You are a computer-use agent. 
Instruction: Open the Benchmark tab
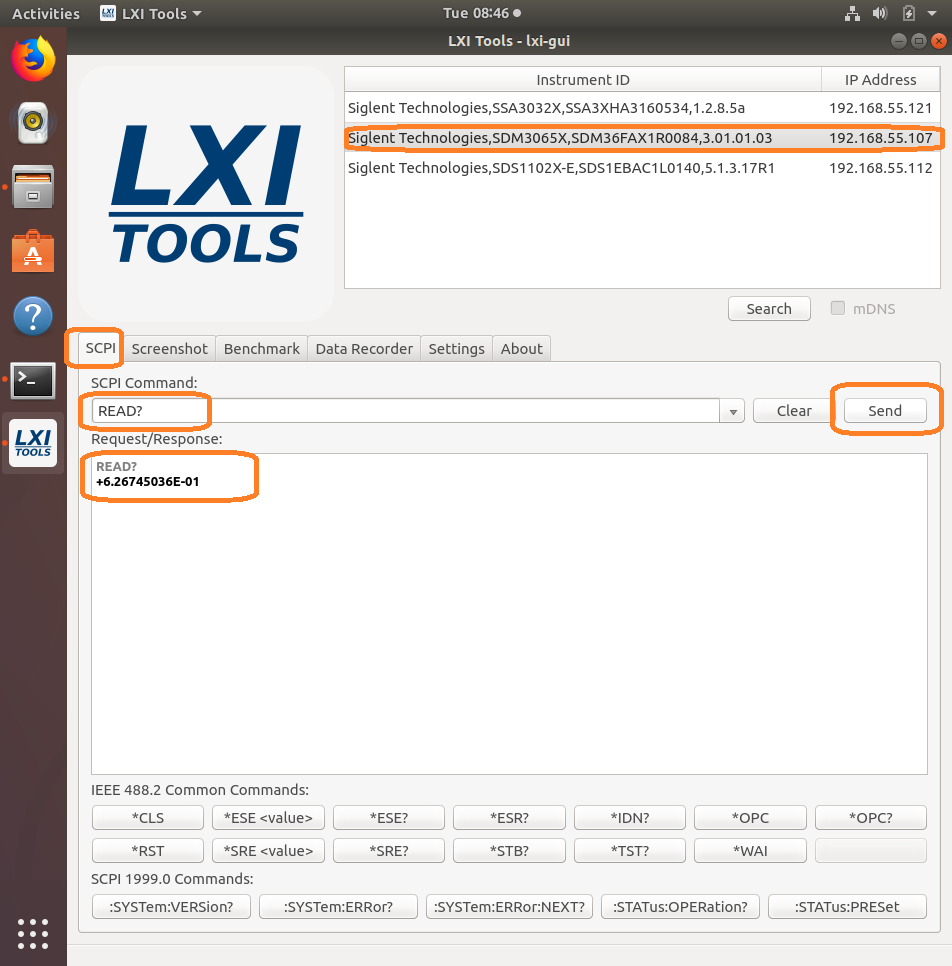click(x=261, y=349)
